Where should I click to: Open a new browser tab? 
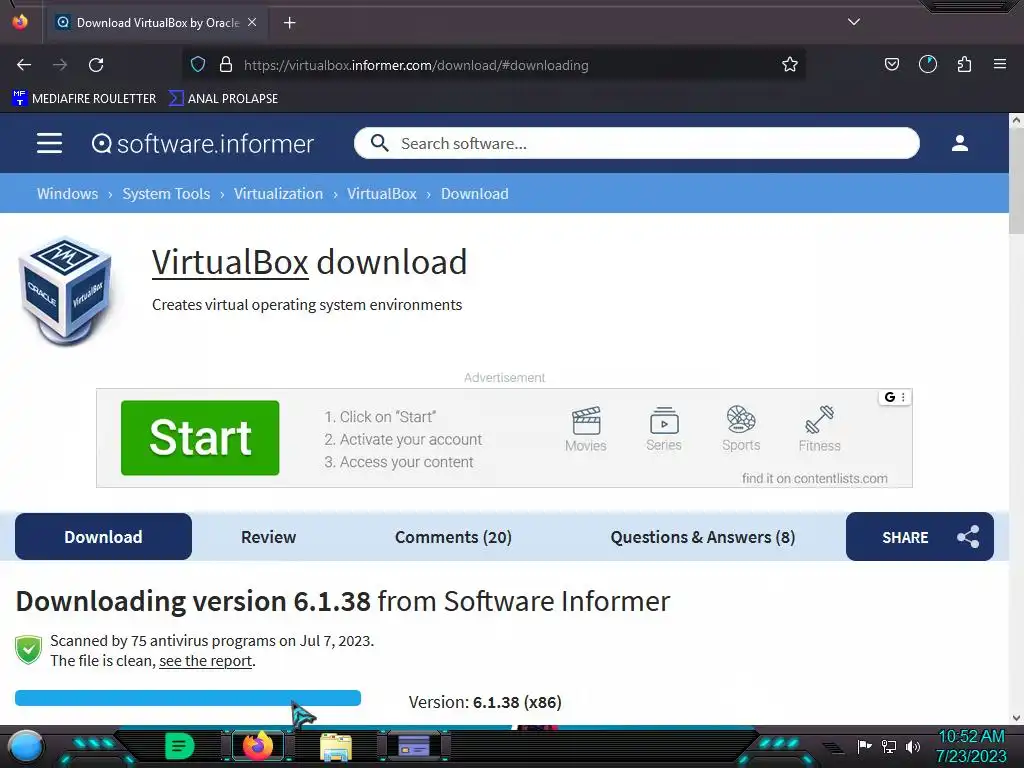[x=289, y=23]
